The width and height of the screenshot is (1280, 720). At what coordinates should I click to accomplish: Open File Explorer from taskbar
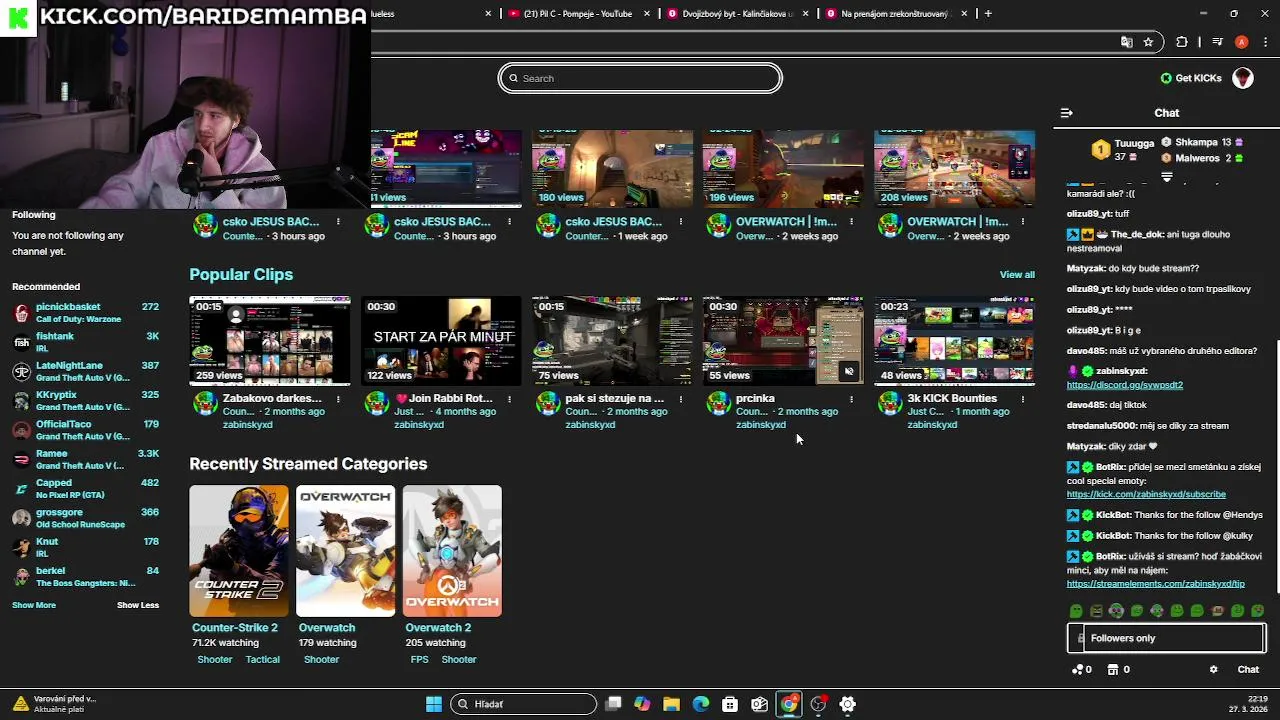(x=672, y=704)
